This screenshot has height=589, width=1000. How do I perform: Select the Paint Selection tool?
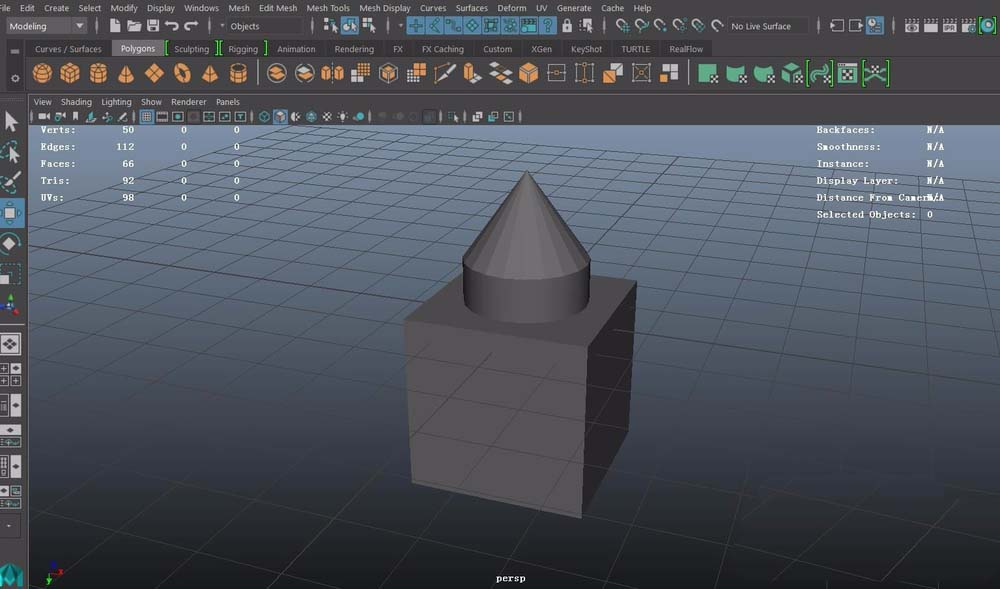pyautogui.click(x=13, y=184)
